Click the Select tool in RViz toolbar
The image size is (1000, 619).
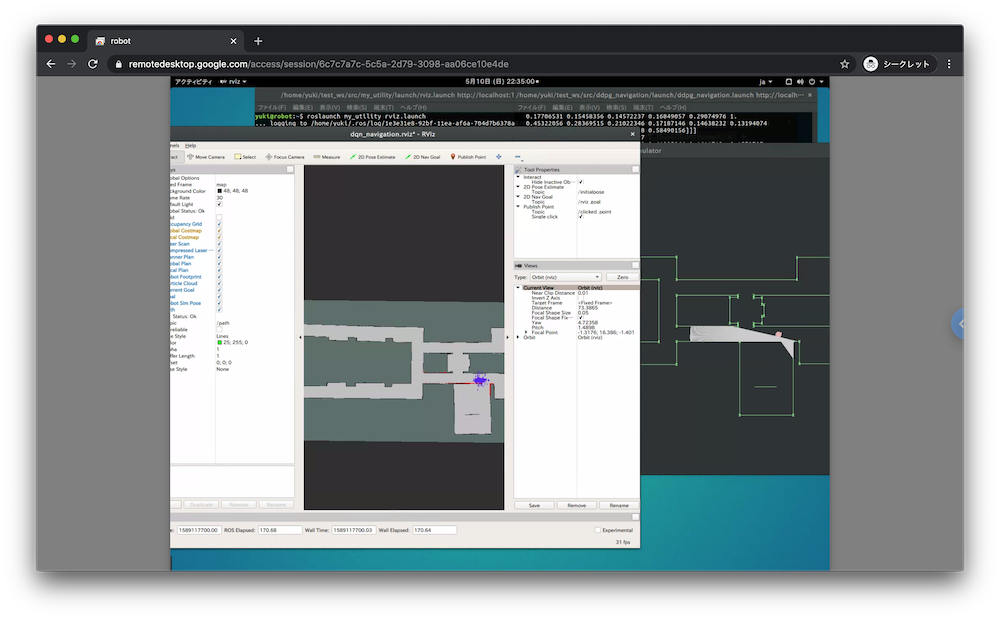click(x=245, y=157)
